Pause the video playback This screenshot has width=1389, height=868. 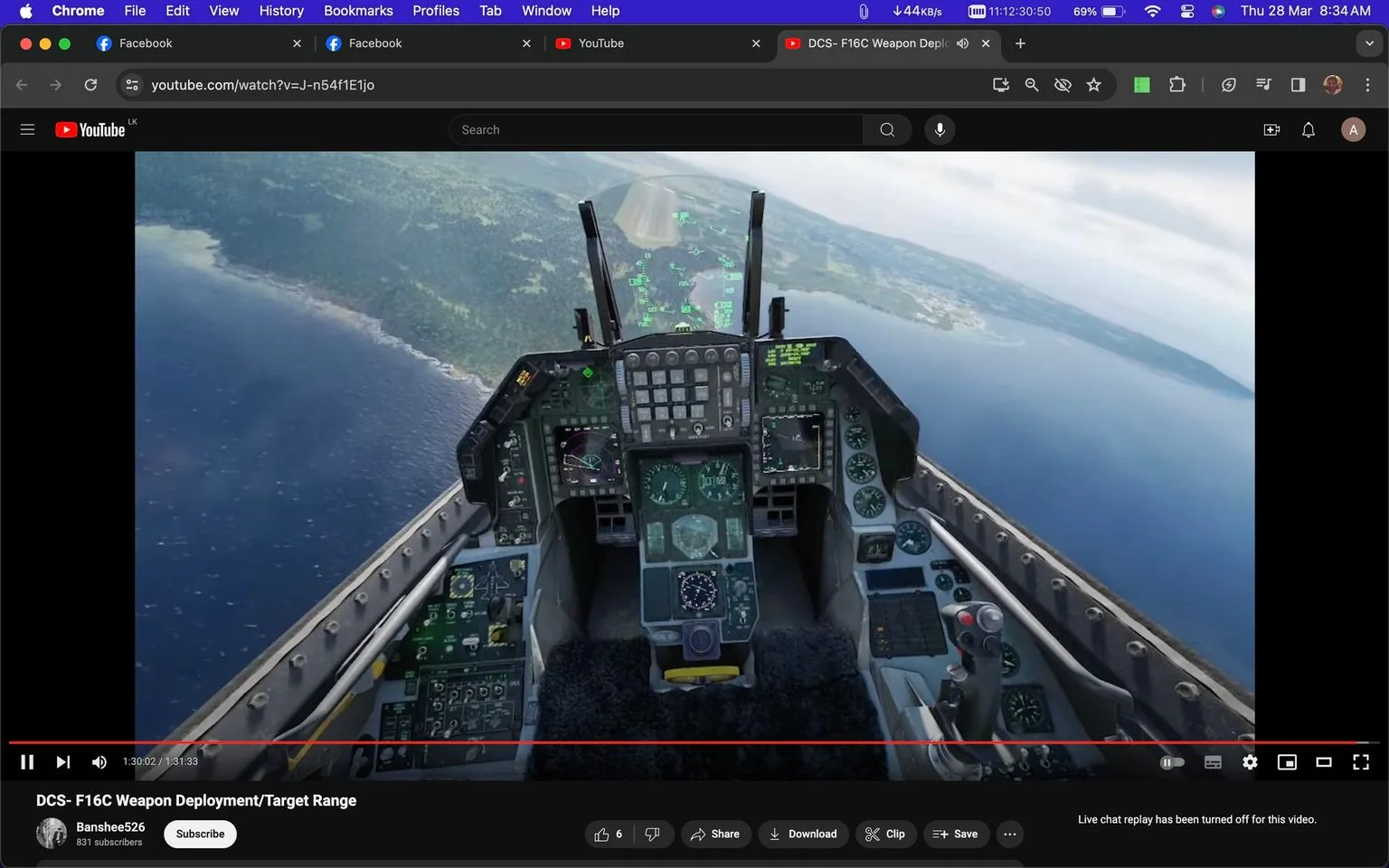27,762
